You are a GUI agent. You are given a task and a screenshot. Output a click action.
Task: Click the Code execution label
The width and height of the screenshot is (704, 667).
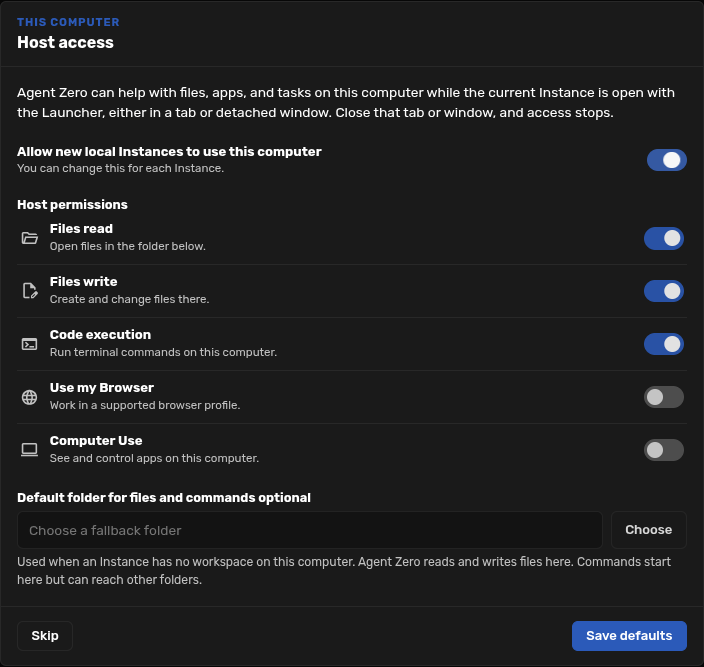101,335
